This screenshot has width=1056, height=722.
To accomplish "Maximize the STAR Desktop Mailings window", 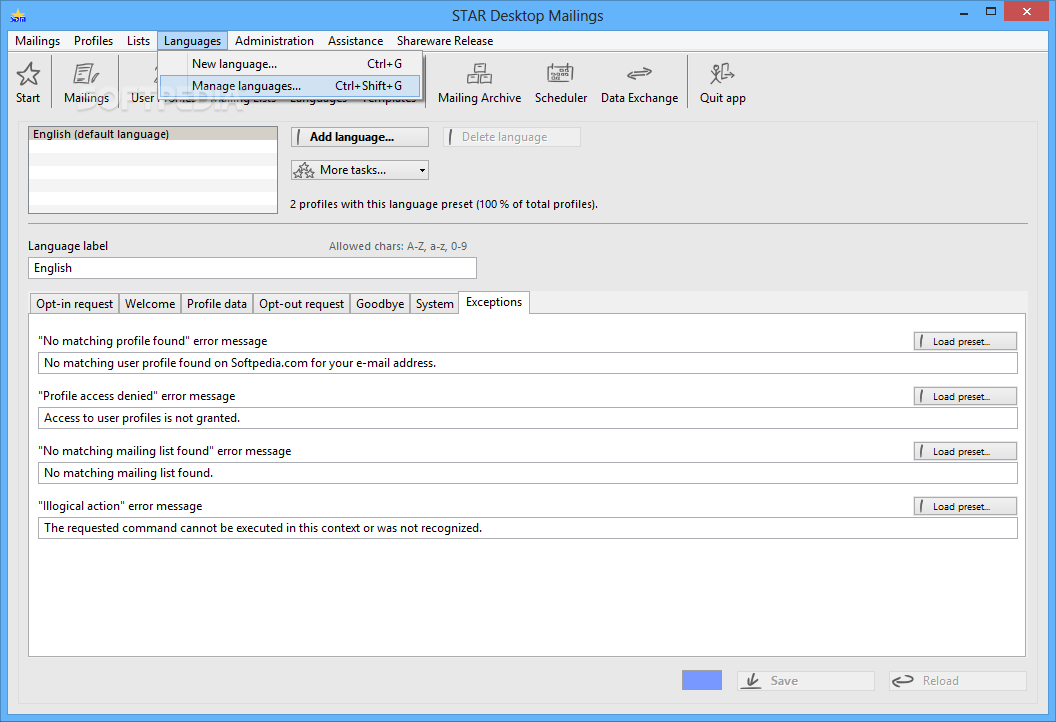I will pos(991,11).
